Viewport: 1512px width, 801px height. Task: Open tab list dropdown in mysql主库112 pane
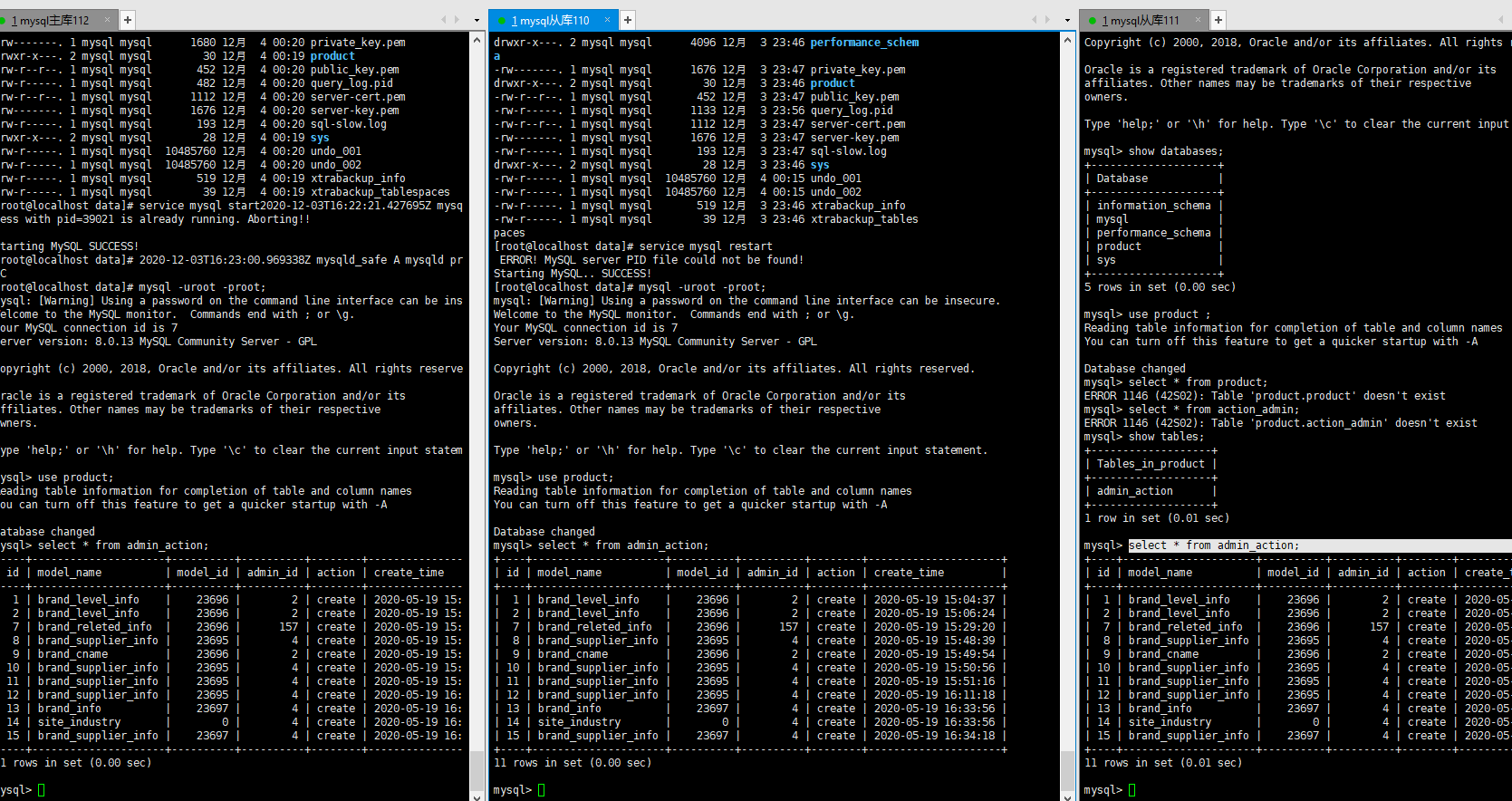click(x=477, y=20)
